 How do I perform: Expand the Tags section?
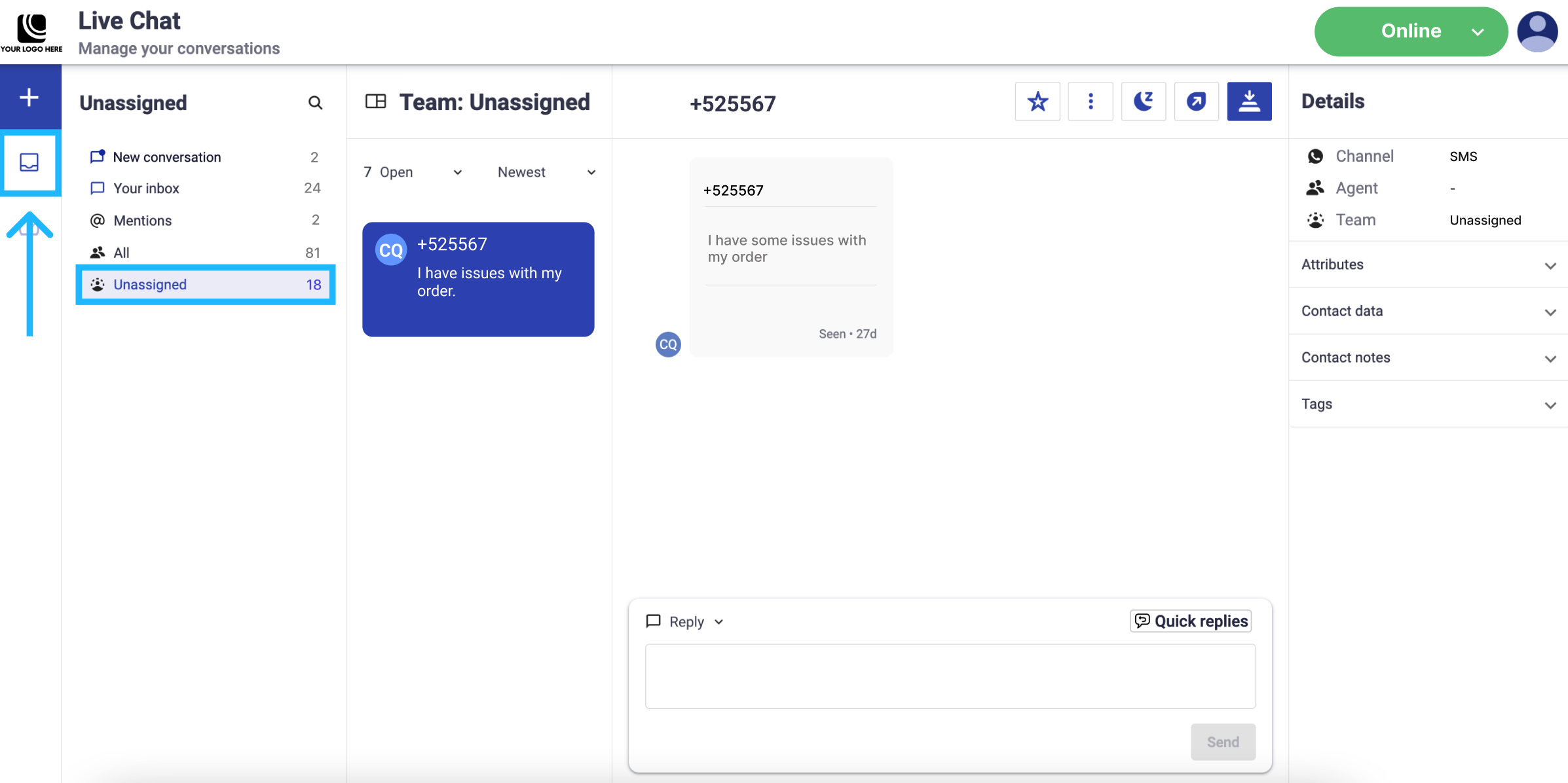pyautogui.click(x=1428, y=404)
